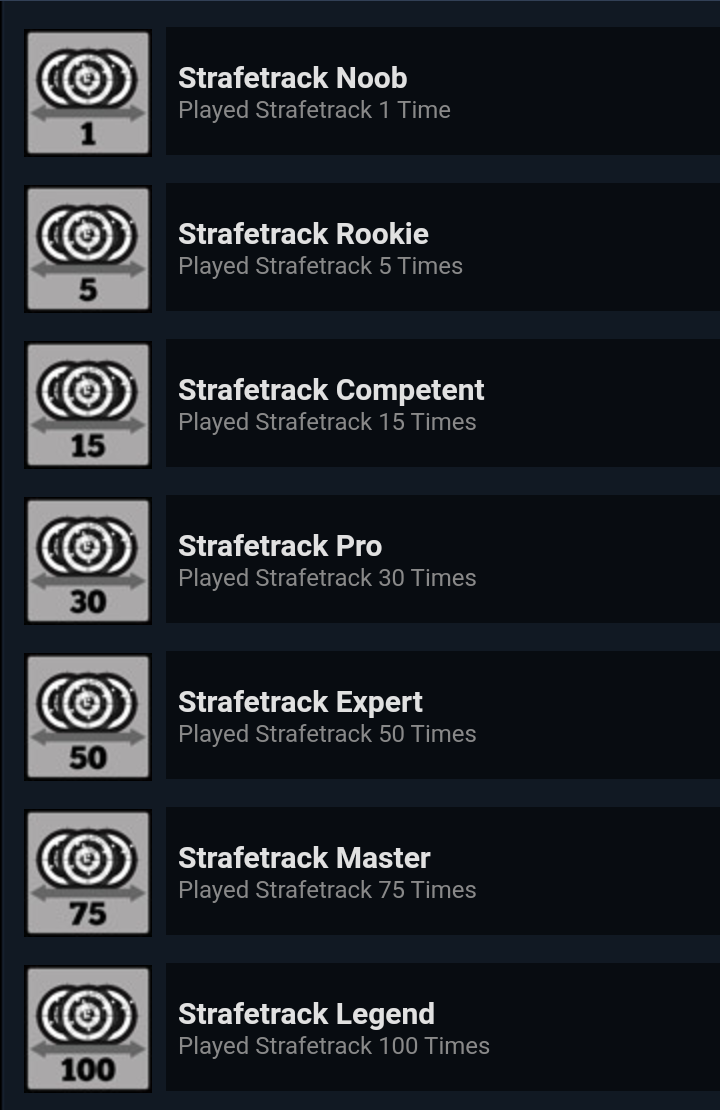Click the Strafetrack Rookie title text
The height and width of the screenshot is (1110, 720).
(x=303, y=234)
